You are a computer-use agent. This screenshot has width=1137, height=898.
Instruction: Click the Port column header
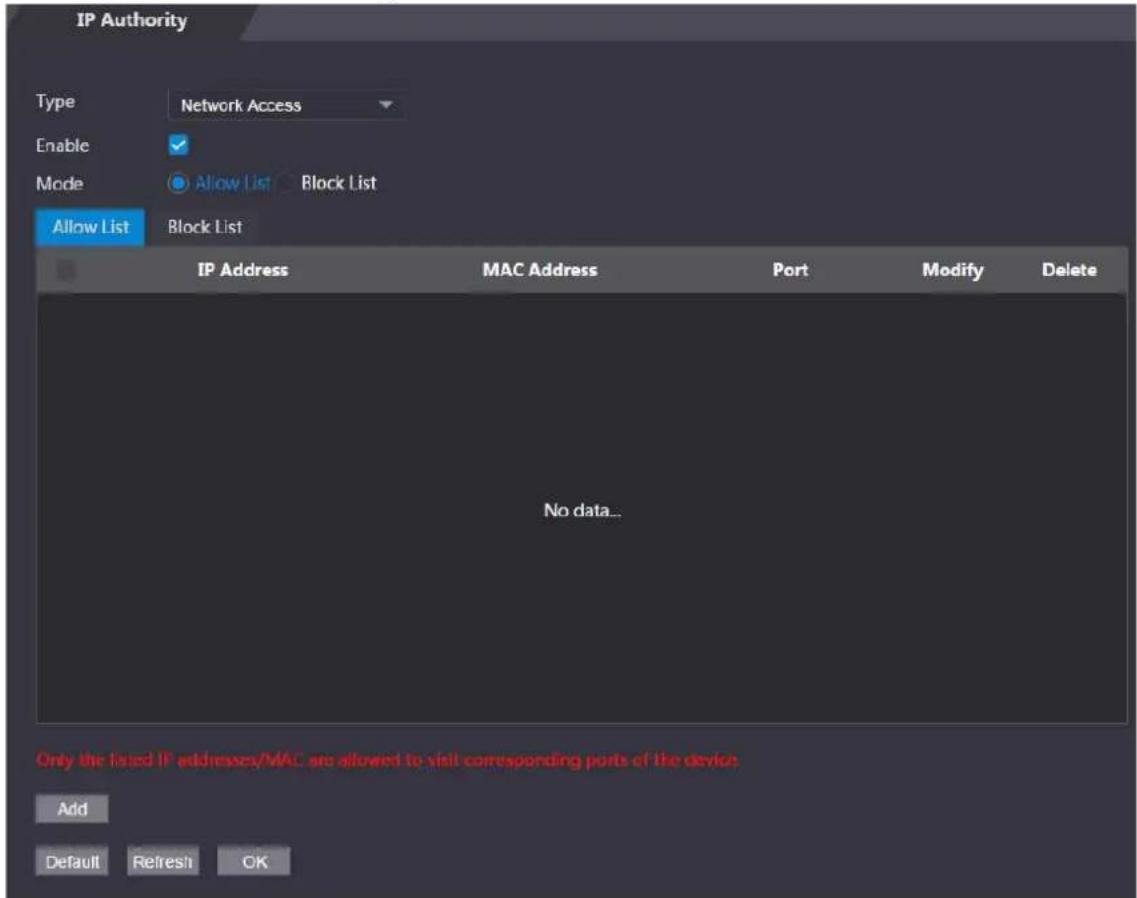790,270
